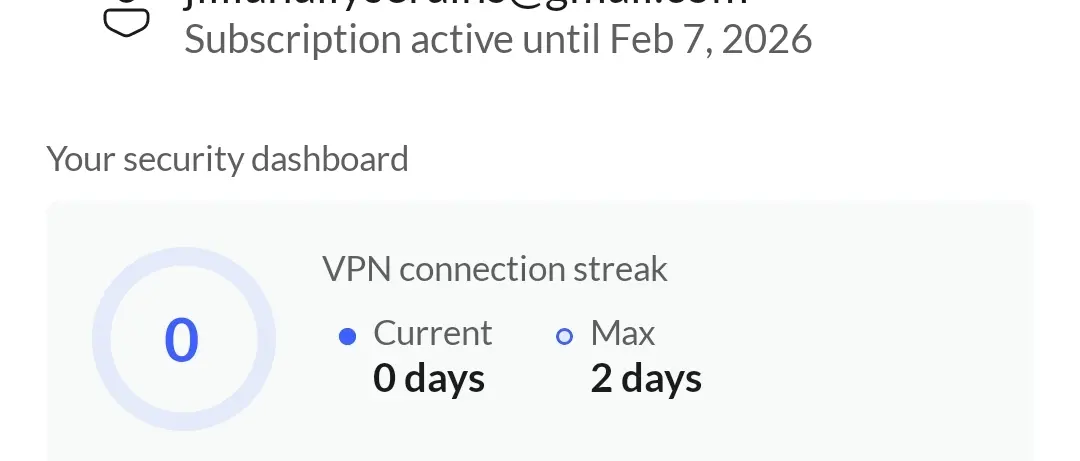1080x461 pixels.
Task: Click the circular streak progress ring
Action: click(184, 339)
